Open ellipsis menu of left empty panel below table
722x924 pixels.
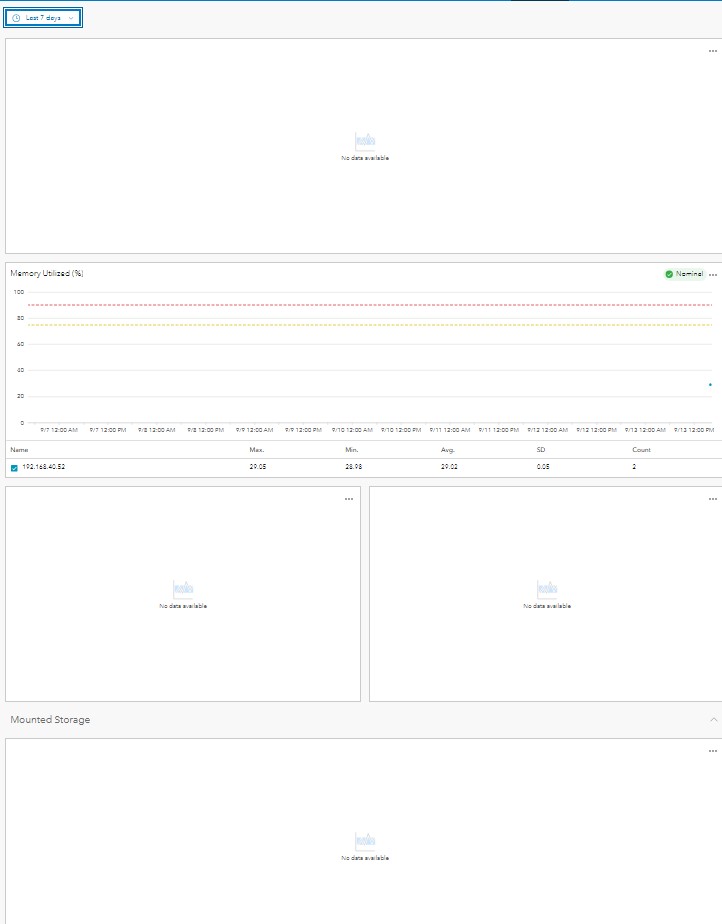[x=349, y=499]
